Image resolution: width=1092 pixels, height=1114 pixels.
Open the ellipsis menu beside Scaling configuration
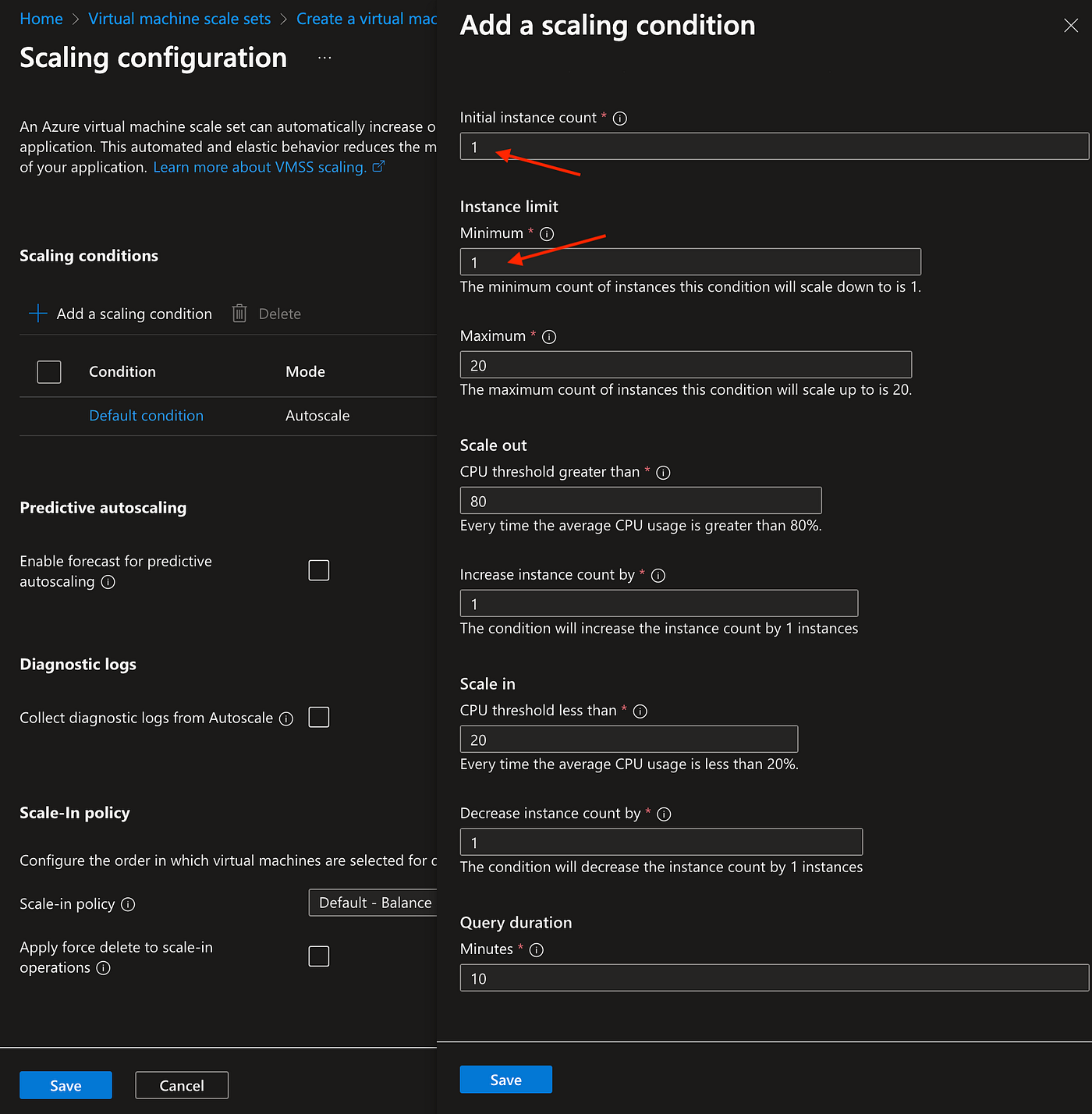point(324,58)
